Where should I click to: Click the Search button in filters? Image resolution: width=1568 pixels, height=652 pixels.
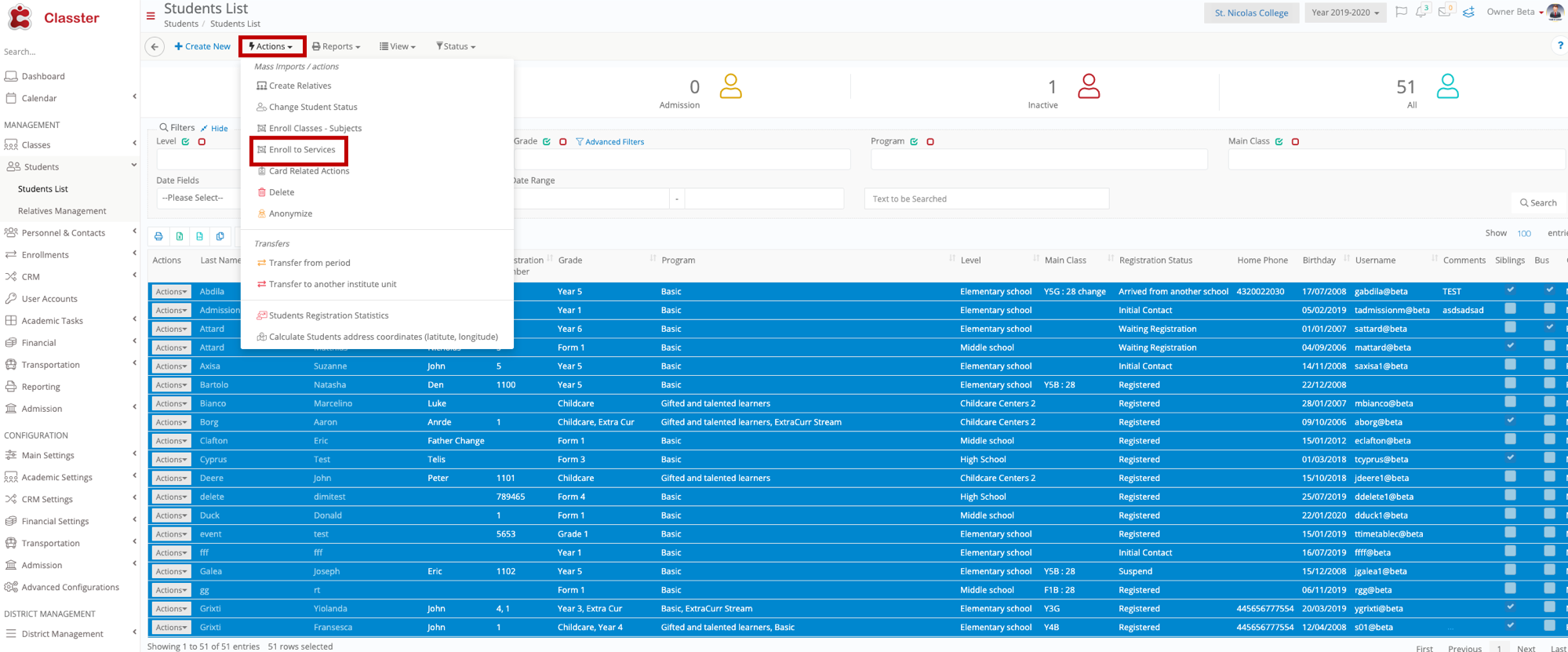pos(1538,202)
